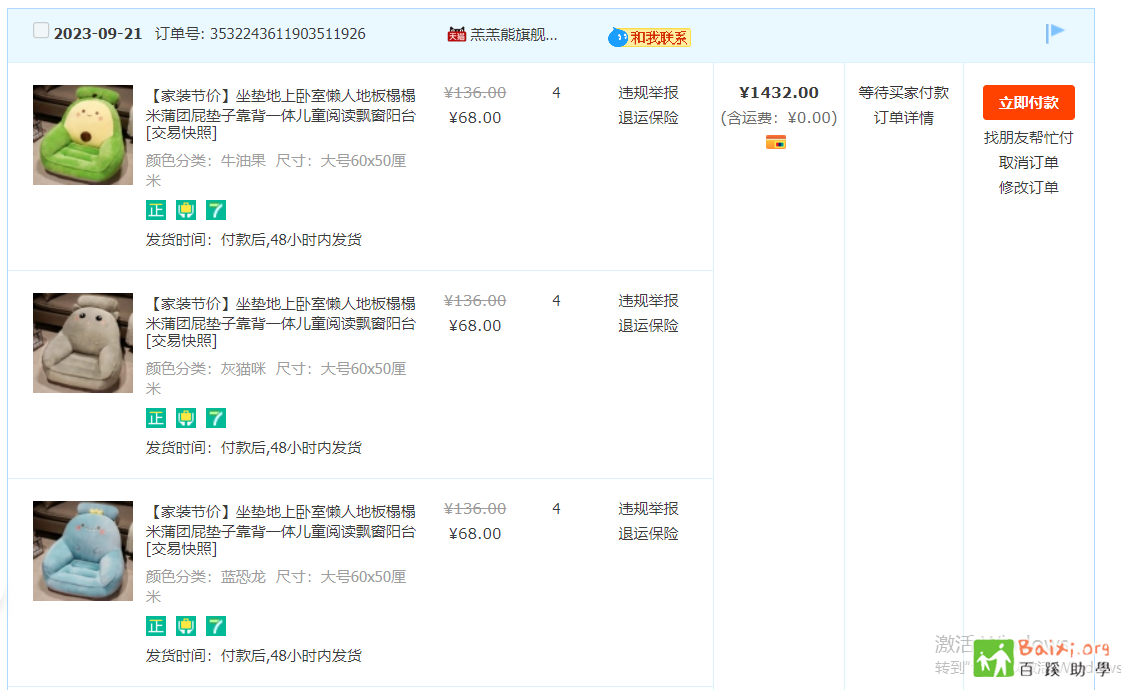Open the 羔羔熊旗舰 store link
The width and height of the screenshot is (1121, 690).
click(514, 34)
